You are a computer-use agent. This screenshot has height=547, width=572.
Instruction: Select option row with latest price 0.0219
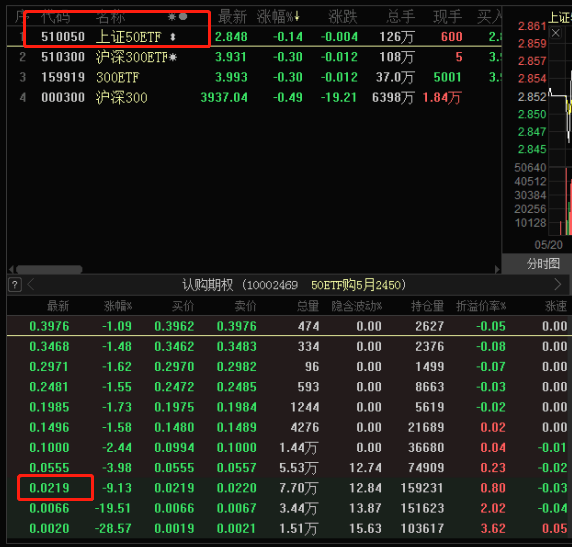point(287,488)
